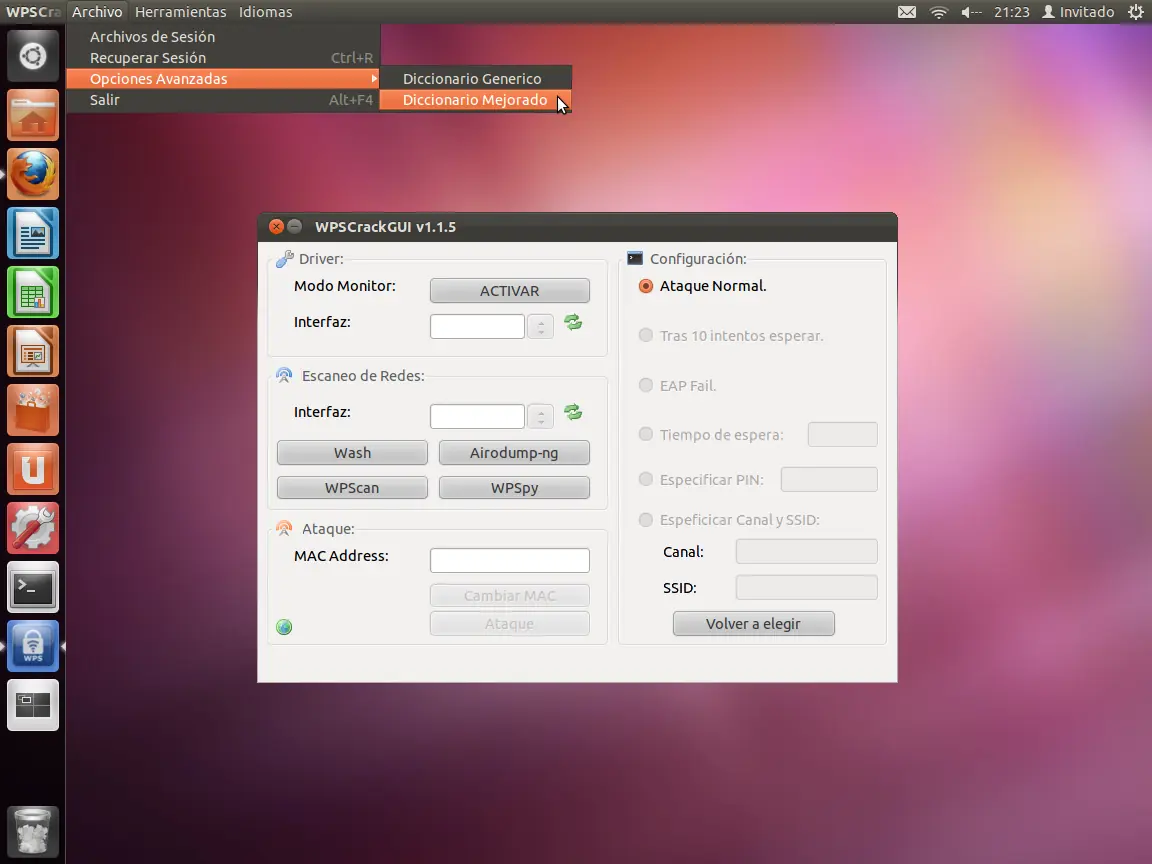This screenshot has width=1152, height=864.
Task: Open Ubuntu Software Center bag icon
Action: 33,410
